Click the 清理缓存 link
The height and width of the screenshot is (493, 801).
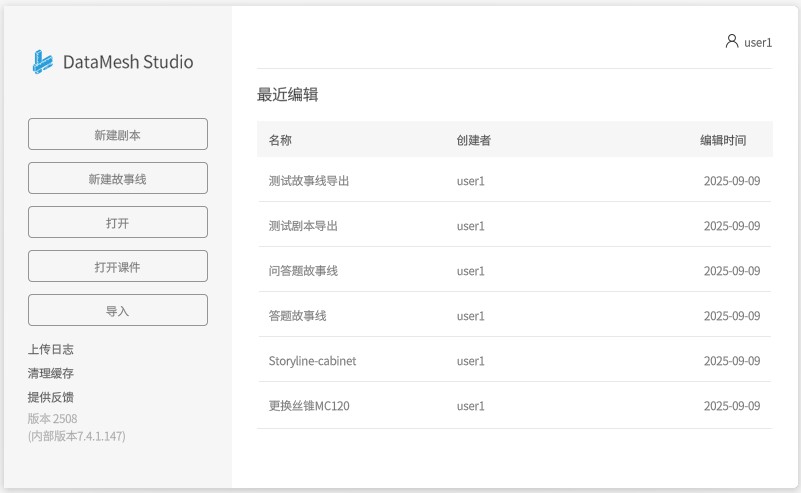coord(51,373)
